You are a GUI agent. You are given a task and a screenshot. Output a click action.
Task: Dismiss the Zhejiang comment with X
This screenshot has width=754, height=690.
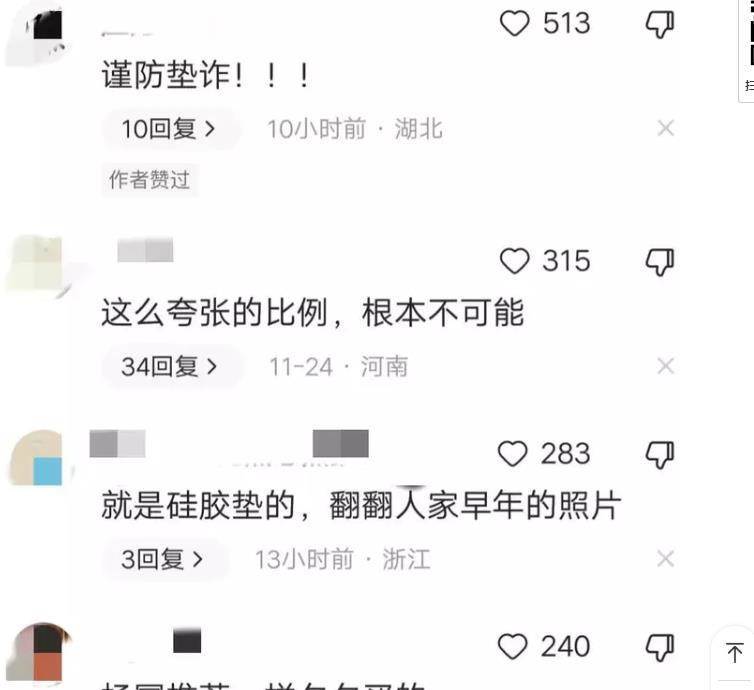point(666,559)
